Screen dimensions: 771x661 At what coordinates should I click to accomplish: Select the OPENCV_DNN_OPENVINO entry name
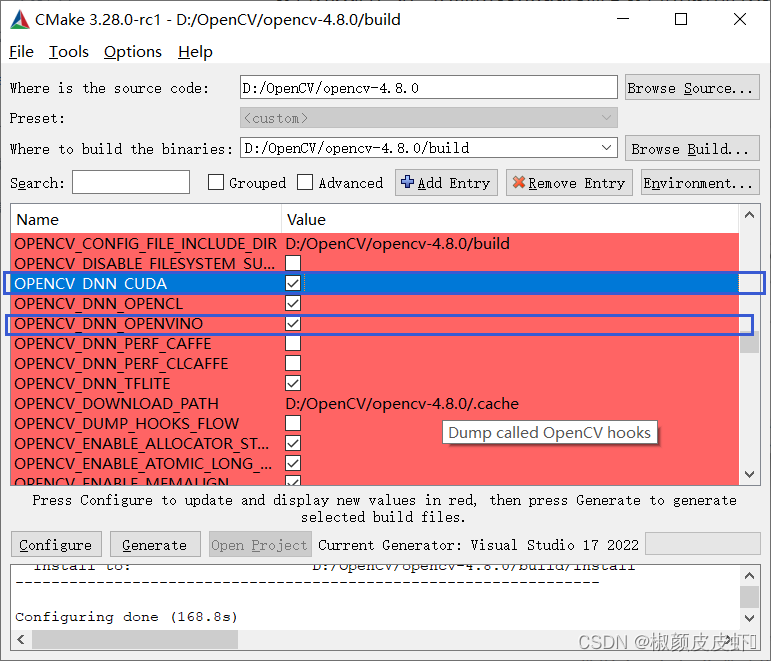pyautogui.click(x=108, y=324)
